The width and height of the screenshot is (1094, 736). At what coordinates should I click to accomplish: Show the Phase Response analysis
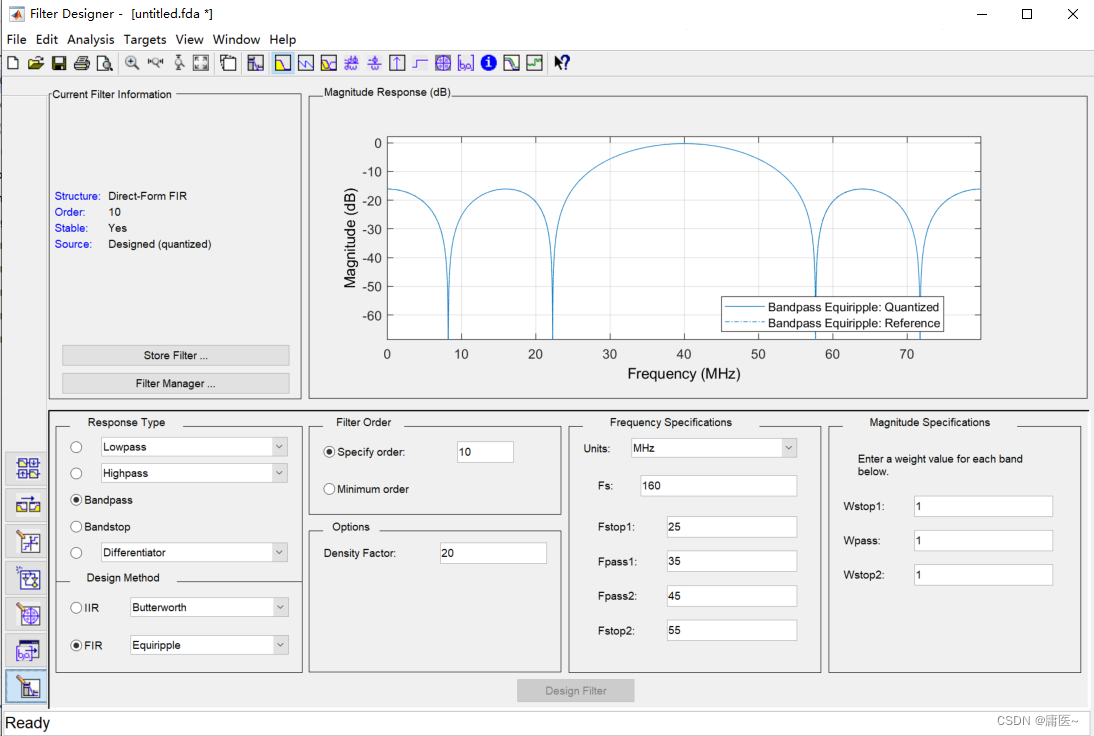(x=306, y=63)
